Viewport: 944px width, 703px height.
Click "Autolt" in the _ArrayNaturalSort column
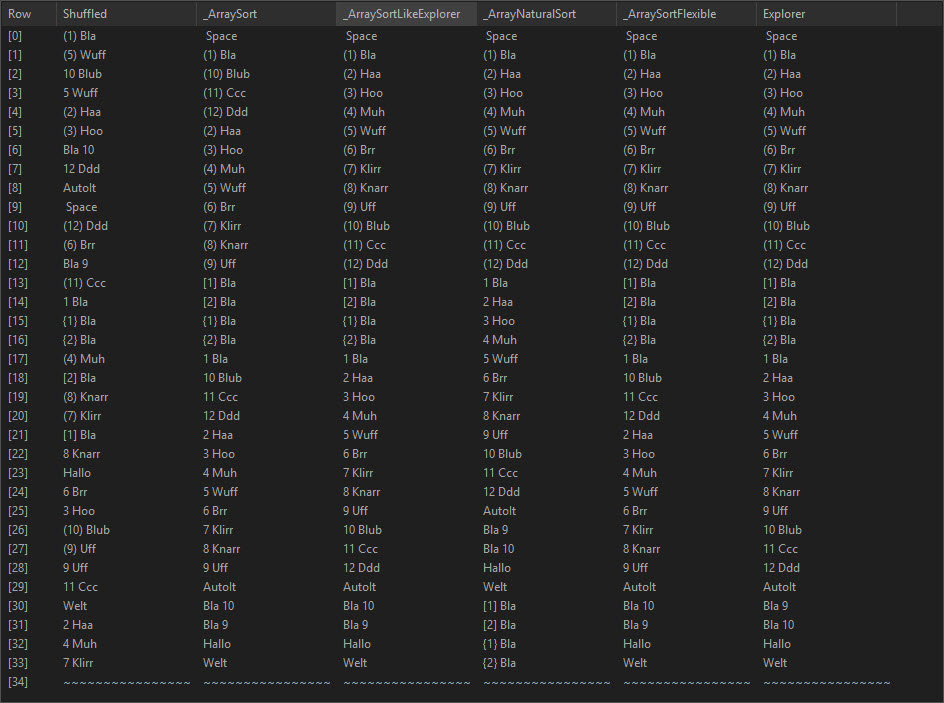[499, 511]
